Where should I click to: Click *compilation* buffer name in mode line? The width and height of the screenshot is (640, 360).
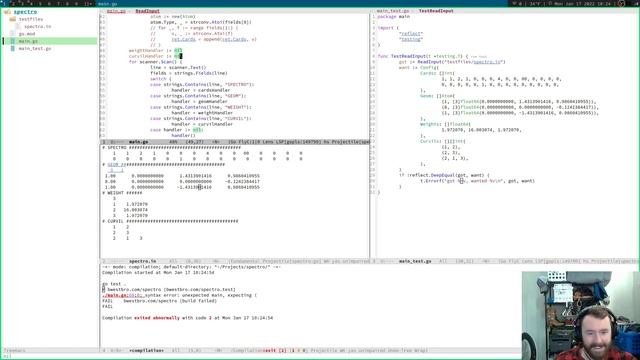coord(146,351)
